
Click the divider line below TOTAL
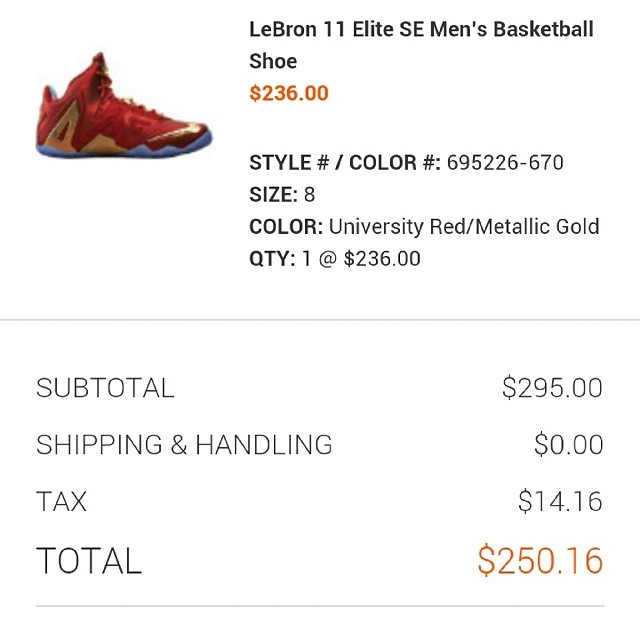(320, 606)
